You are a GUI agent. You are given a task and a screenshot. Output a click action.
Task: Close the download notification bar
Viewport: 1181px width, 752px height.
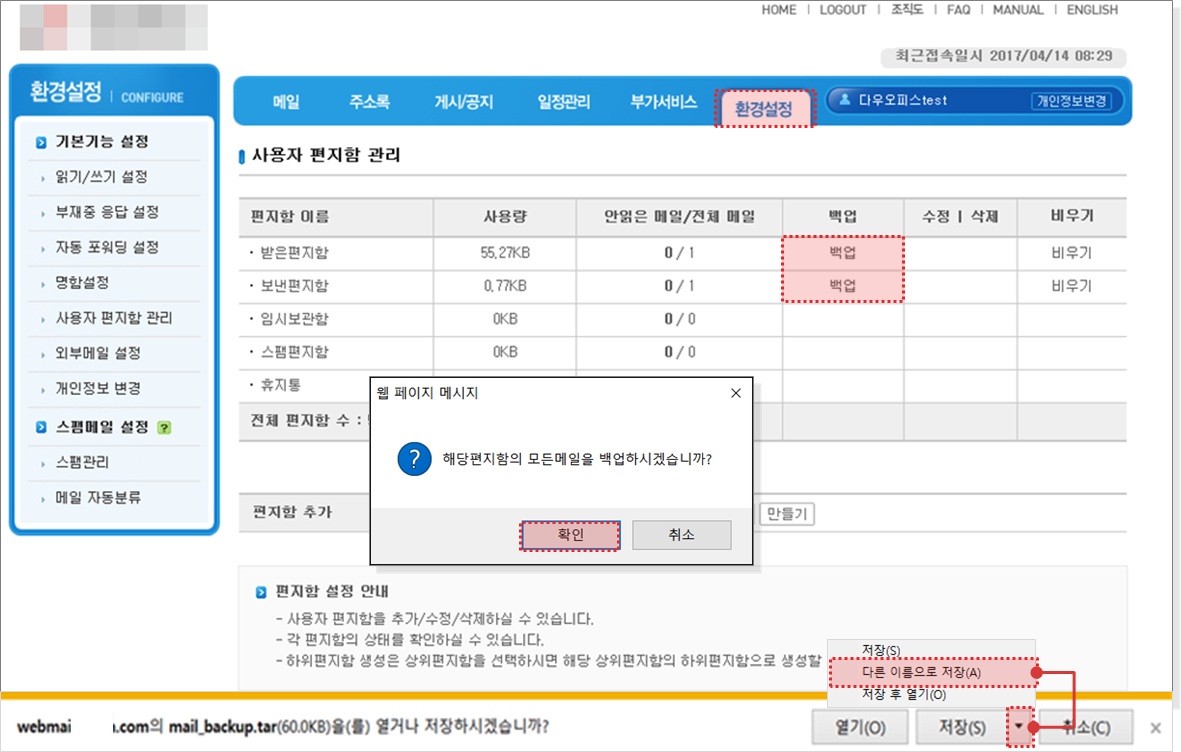coord(1156,727)
